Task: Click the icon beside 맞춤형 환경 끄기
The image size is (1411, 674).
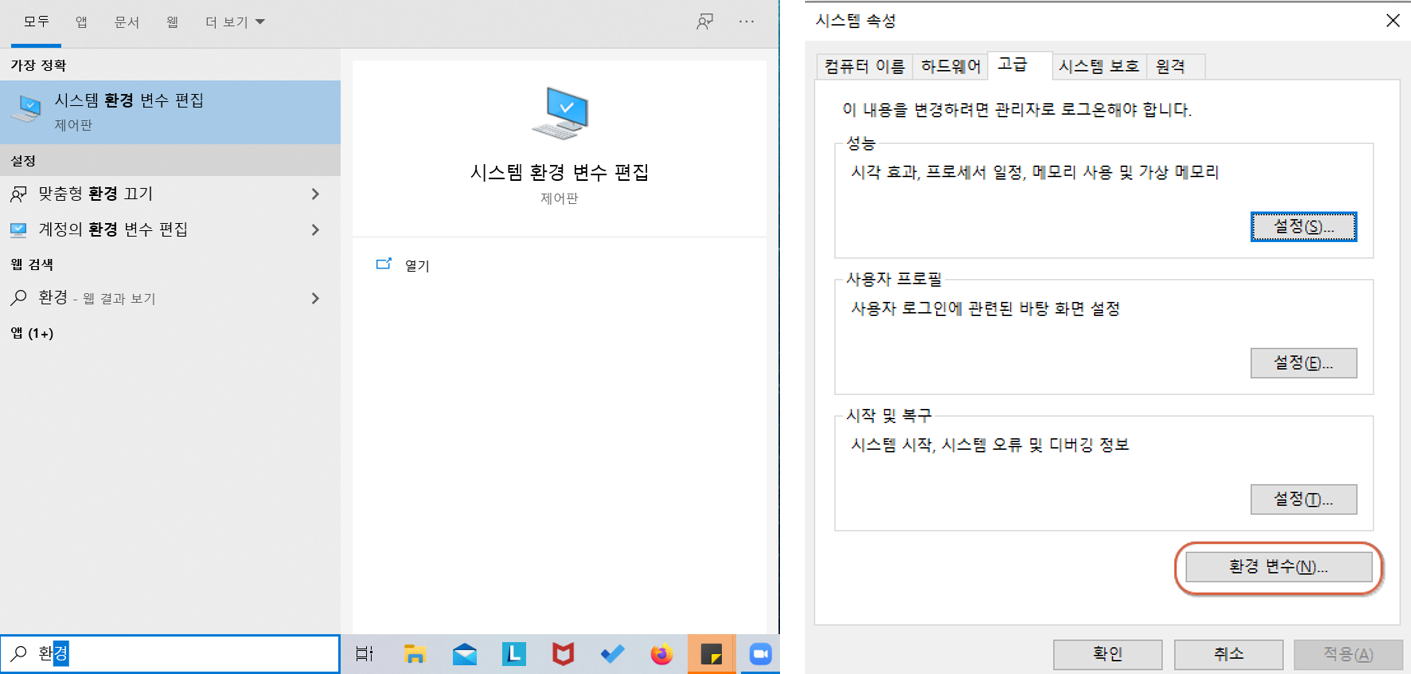Action: (x=19, y=194)
